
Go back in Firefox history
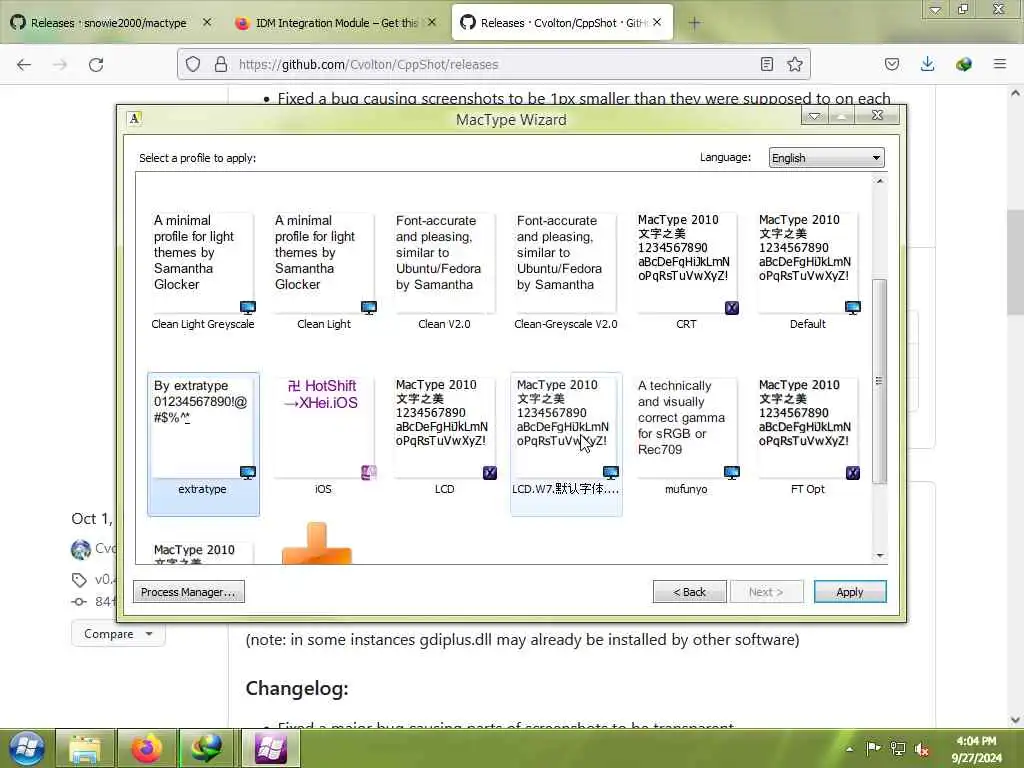[24, 64]
